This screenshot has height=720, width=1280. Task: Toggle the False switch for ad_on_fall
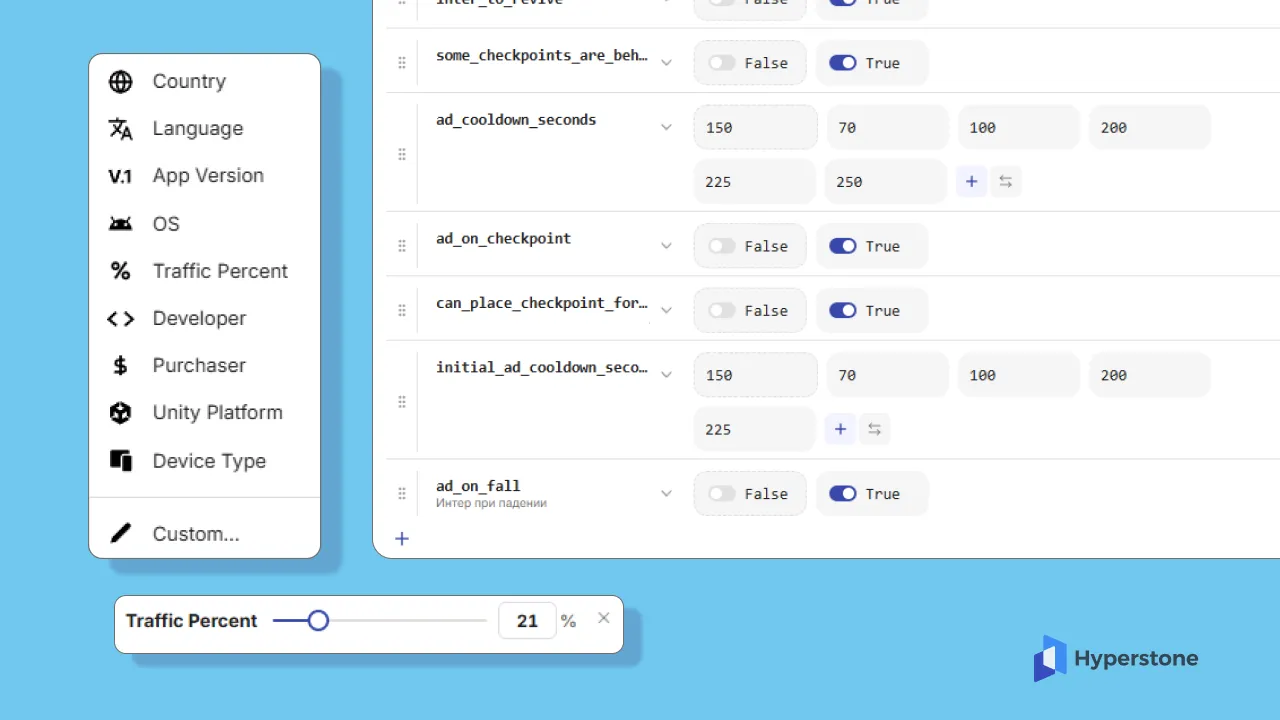tap(722, 494)
